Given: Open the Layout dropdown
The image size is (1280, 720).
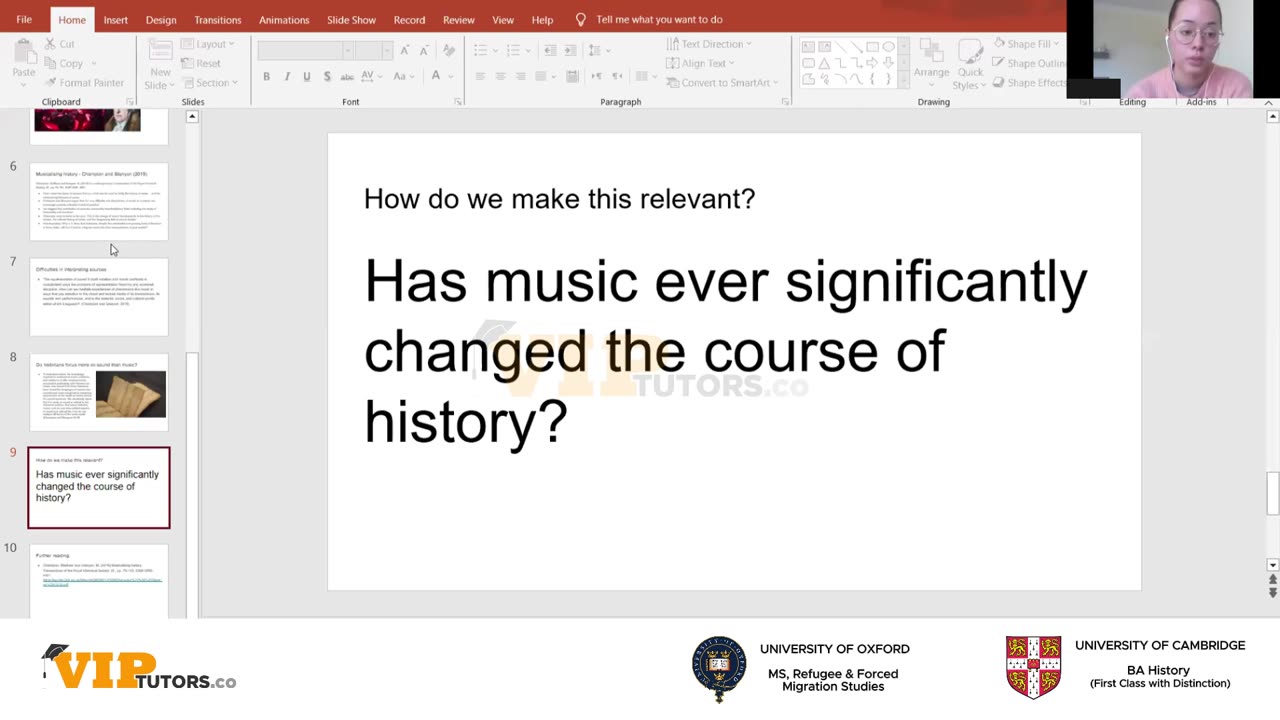Looking at the screenshot, I should pos(208,44).
